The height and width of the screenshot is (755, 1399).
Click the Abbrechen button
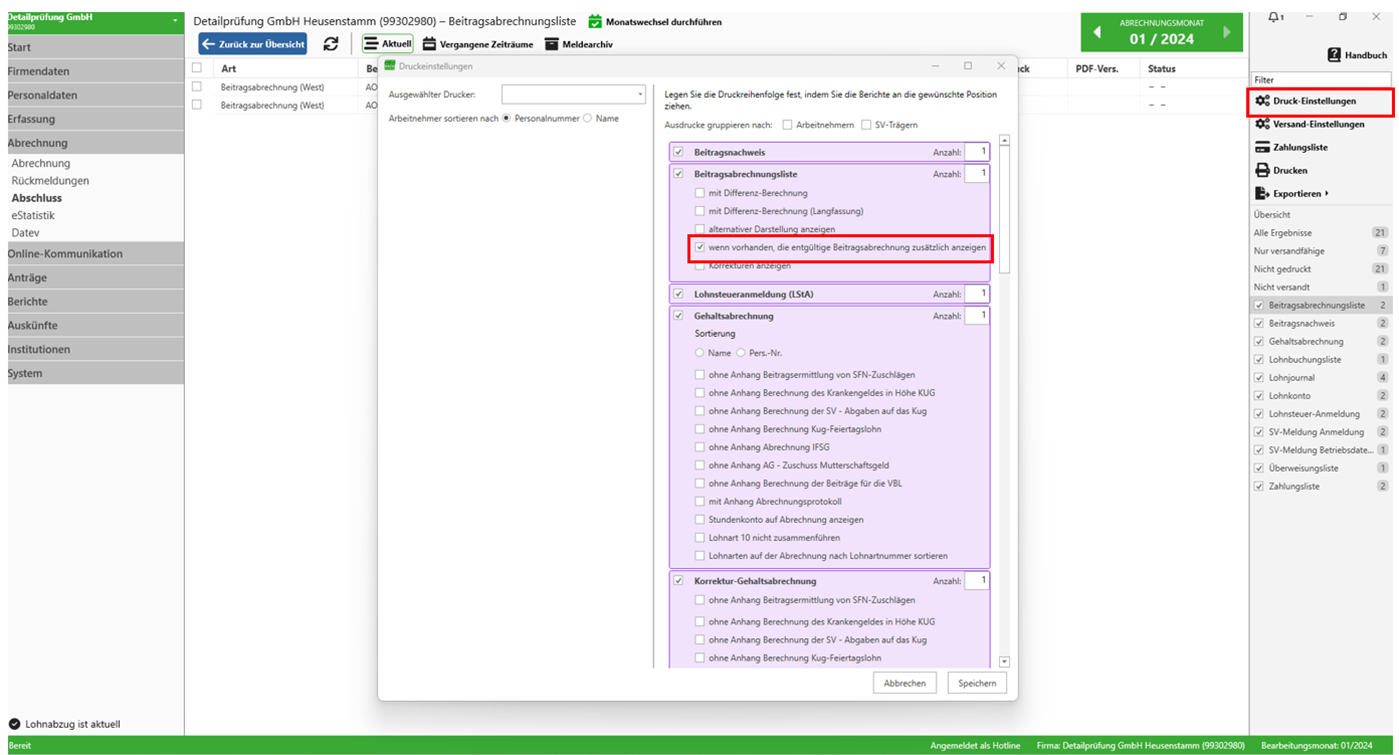(x=904, y=683)
